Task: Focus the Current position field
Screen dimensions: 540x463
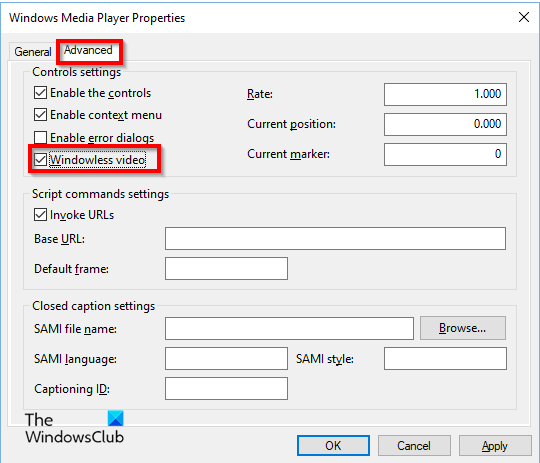Action: click(445, 124)
